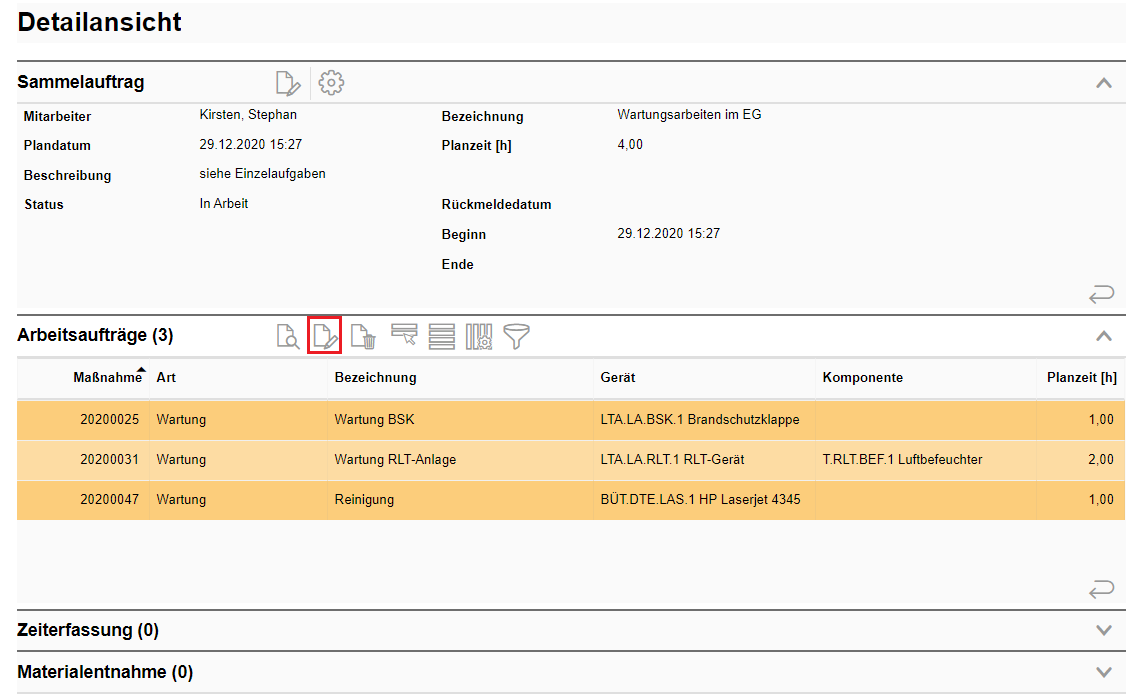Select the Wartung RLT-Anlage row
The width and height of the screenshot is (1143, 699).
[394, 460]
